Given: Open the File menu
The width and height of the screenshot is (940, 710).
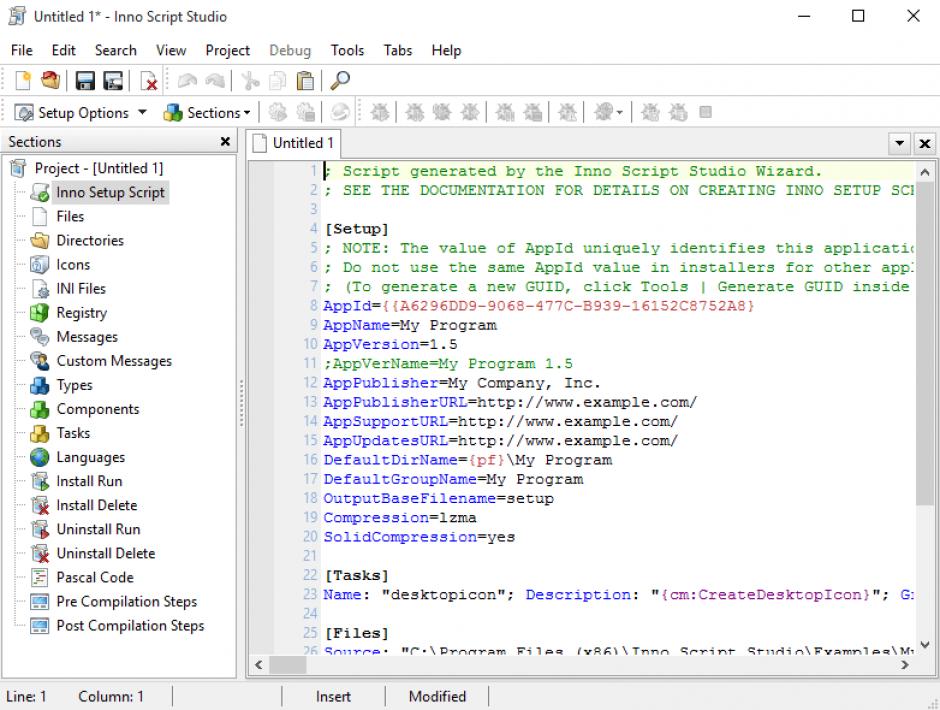Looking at the screenshot, I should (x=22, y=50).
